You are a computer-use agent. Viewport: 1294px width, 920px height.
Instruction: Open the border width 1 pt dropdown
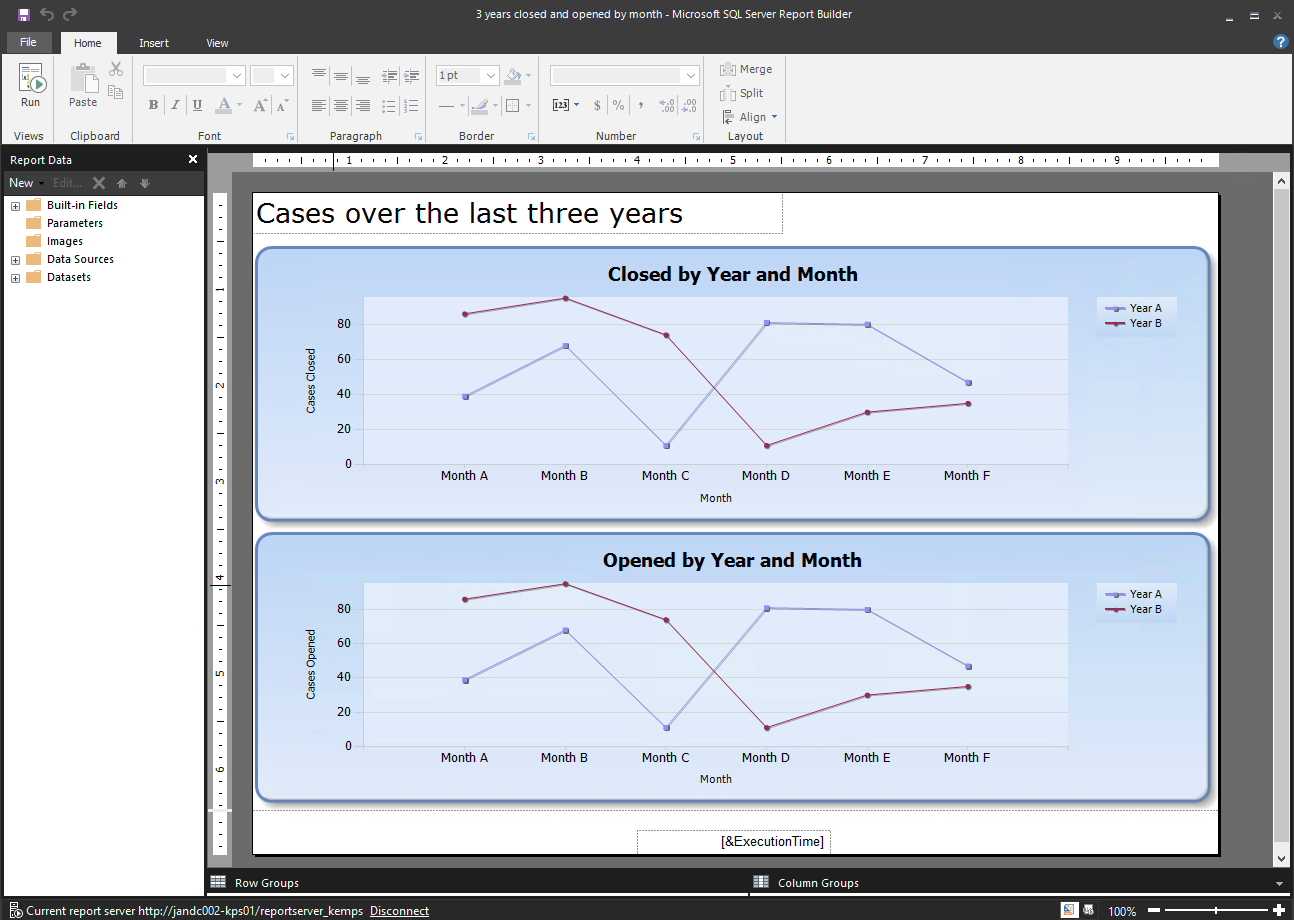[490, 76]
